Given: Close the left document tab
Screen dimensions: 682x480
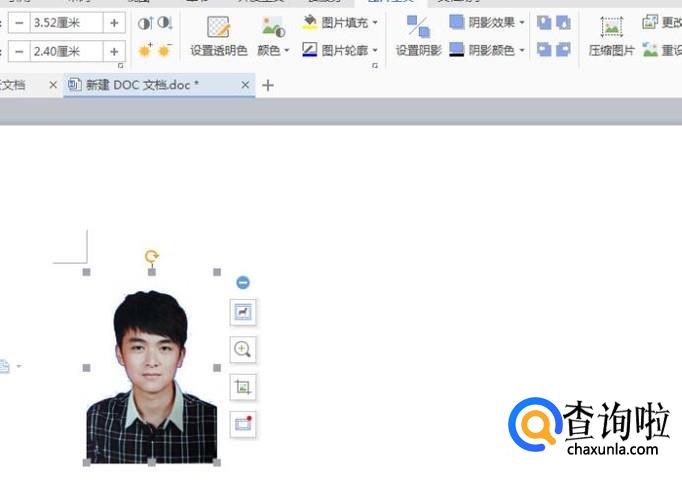Looking at the screenshot, I should tap(53, 85).
